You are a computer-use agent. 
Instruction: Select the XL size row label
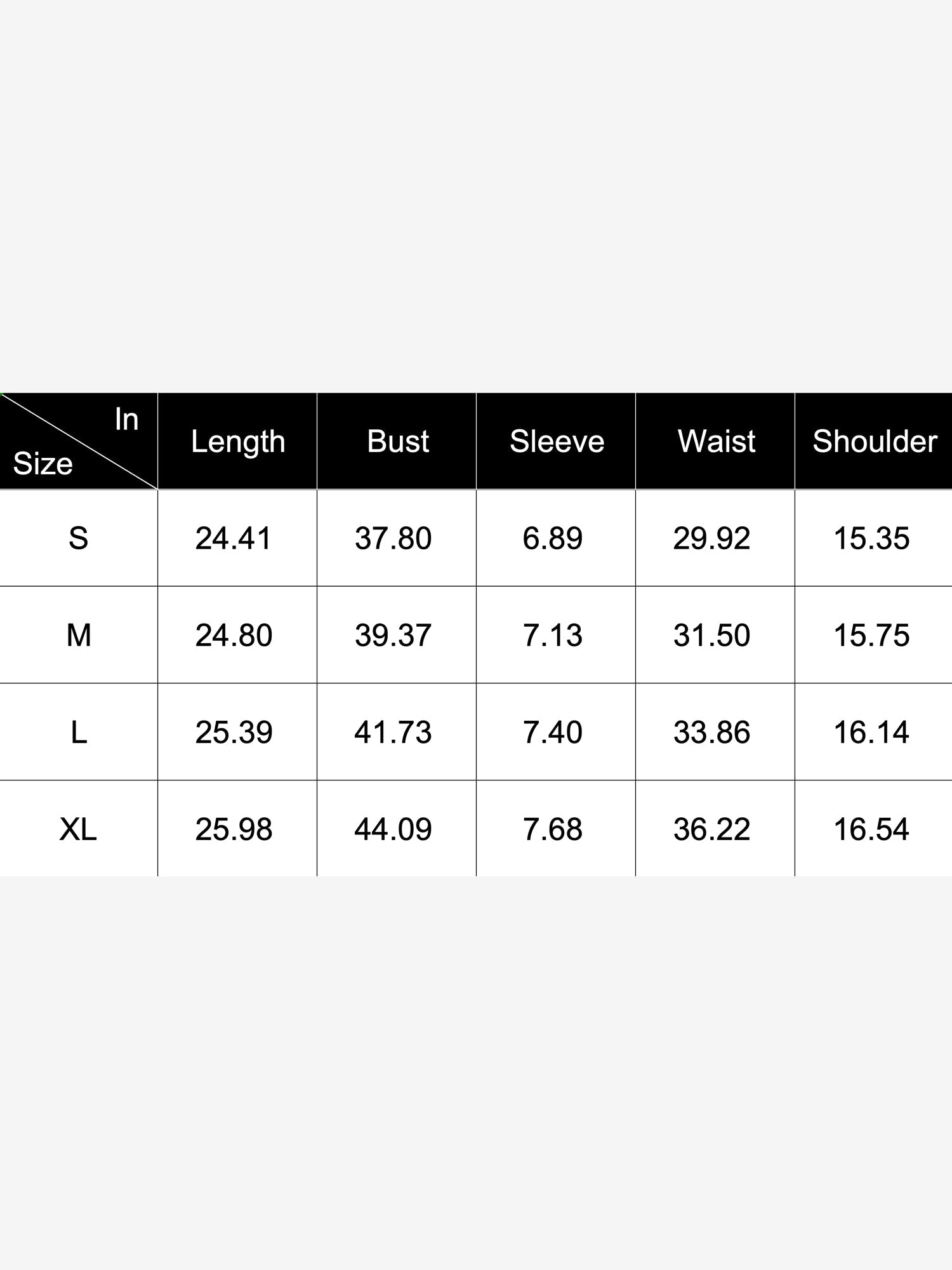pyautogui.click(x=79, y=829)
